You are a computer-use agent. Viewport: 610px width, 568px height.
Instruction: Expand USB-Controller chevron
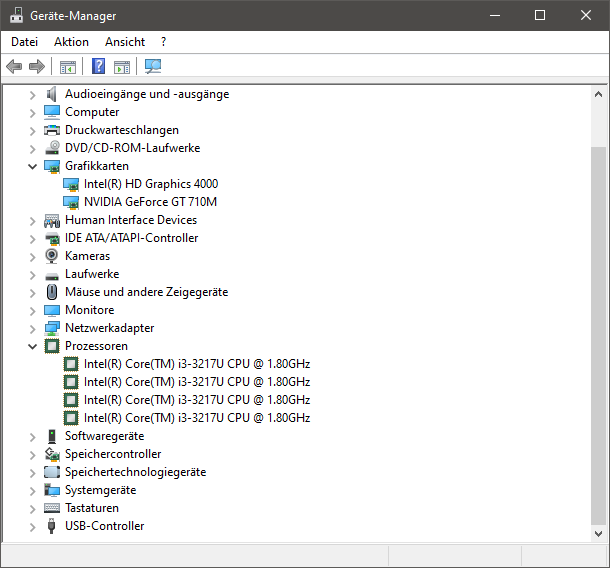tap(33, 527)
